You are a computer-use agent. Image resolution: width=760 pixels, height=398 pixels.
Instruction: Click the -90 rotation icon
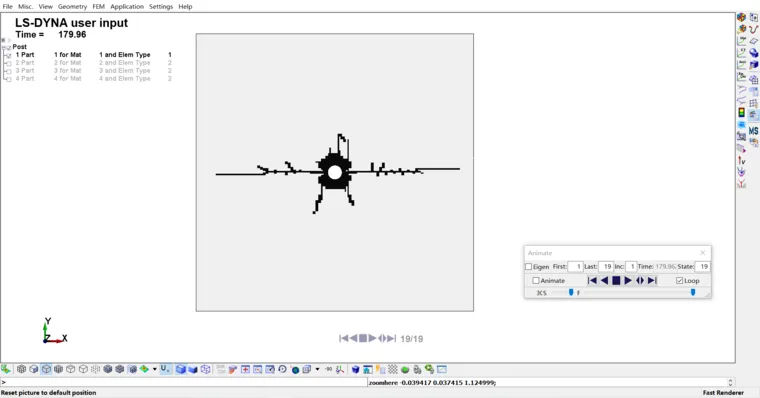click(x=328, y=369)
